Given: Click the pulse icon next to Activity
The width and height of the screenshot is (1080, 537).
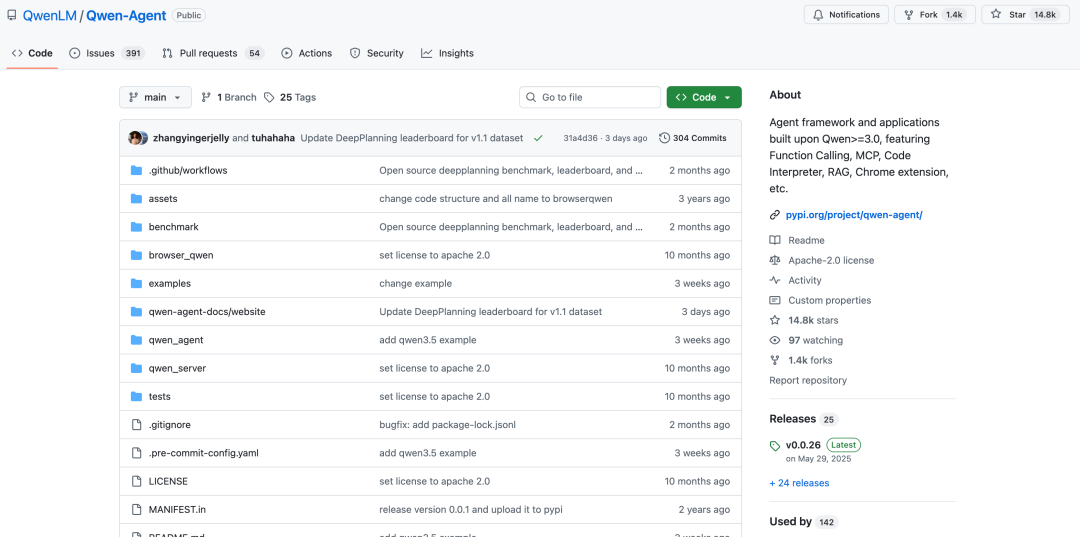Looking at the screenshot, I should (775, 280).
